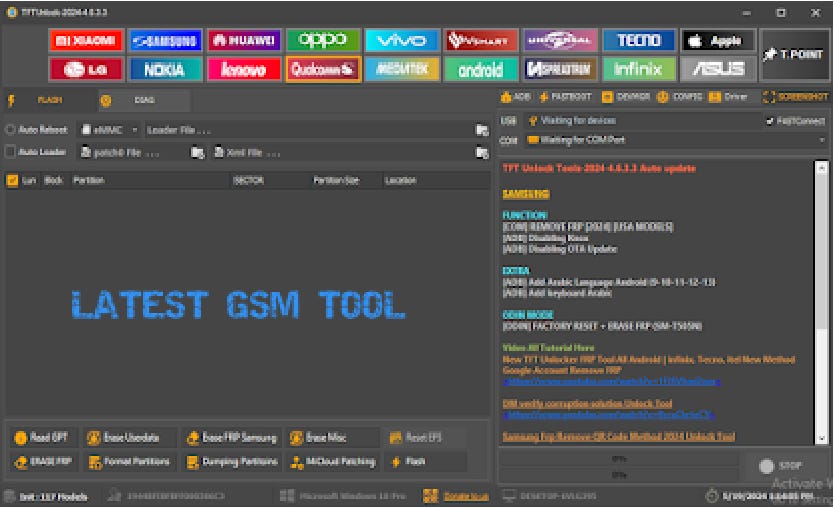Viewport: 834px width, 508px height.
Task: Click the Dumping Partitions button
Action: (x=232, y=461)
